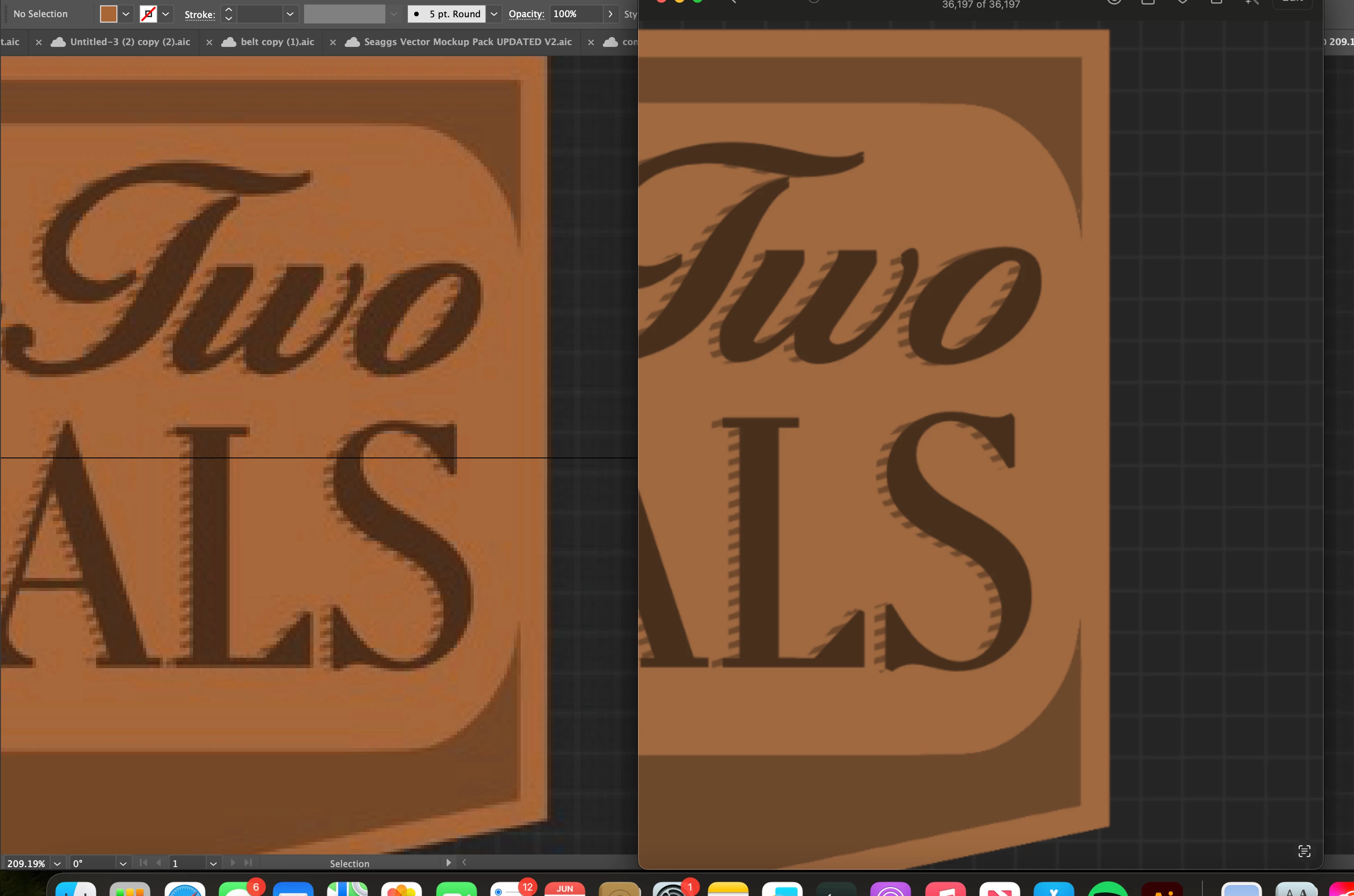The height and width of the screenshot is (896, 1354).
Task: Click the Live Text scan icon
Action: (x=1304, y=851)
